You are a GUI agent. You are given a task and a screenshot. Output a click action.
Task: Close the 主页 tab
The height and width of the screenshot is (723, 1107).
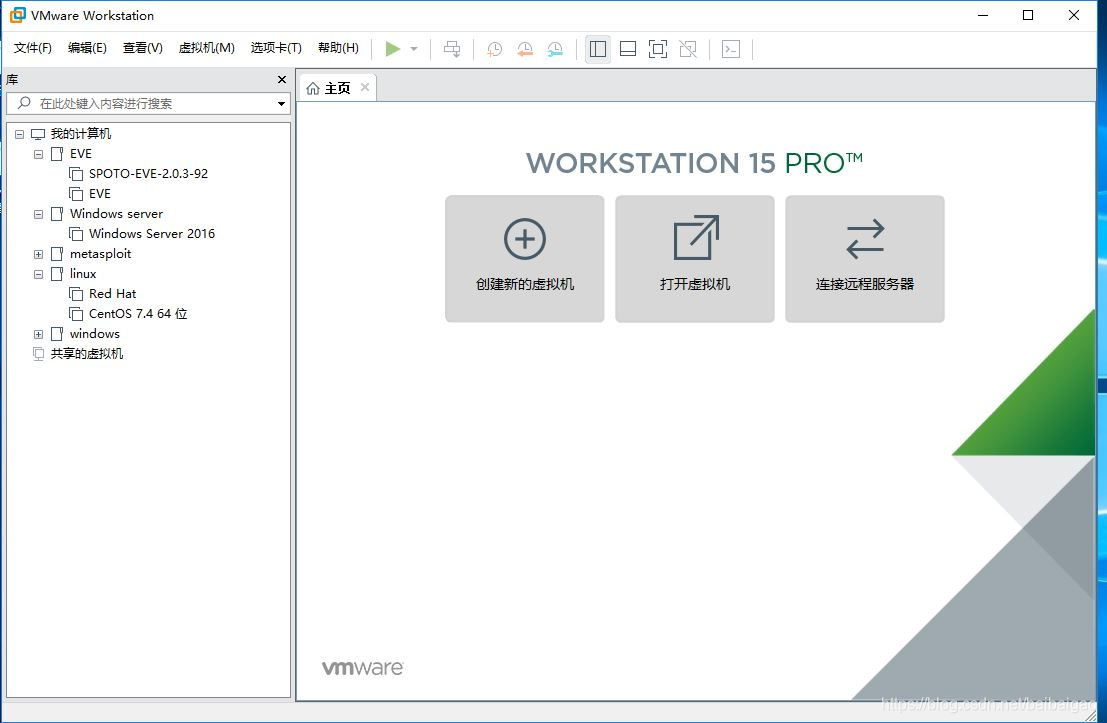(x=365, y=88)
